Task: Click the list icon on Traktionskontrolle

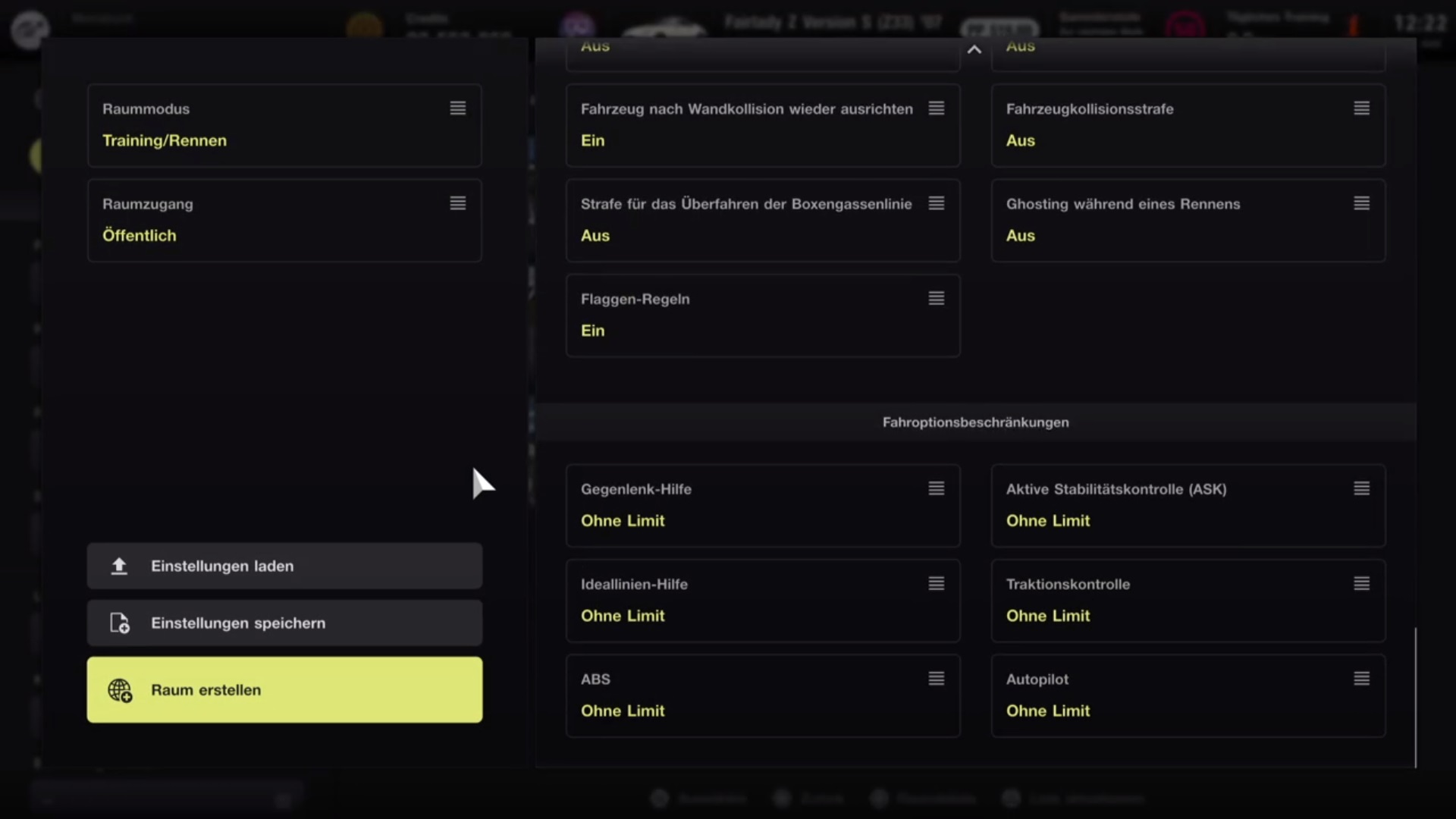Action: pyautogui.click(x=1361, y=584)
